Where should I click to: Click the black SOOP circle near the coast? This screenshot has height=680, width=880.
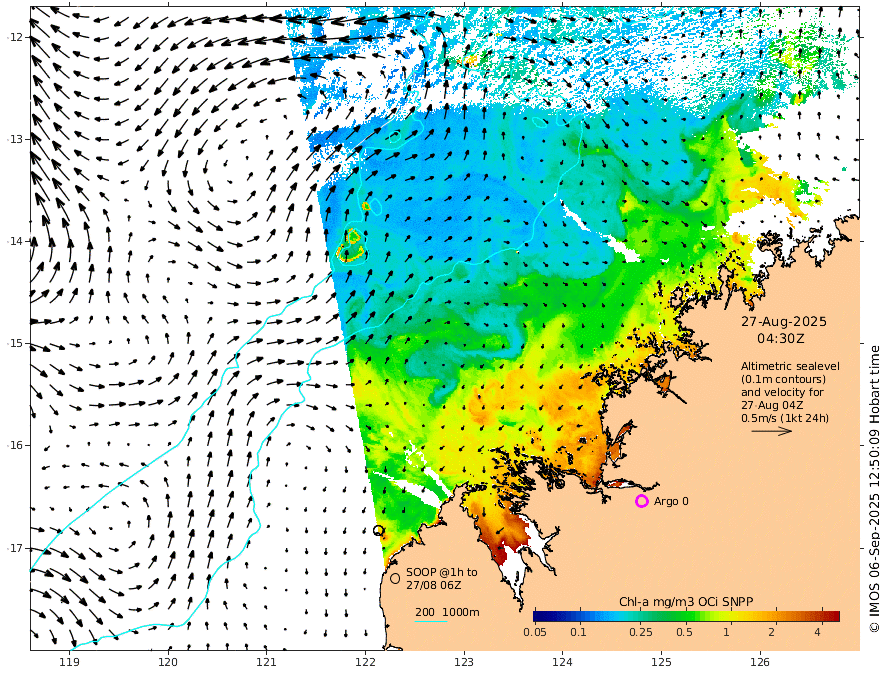[x=378, y=530]
